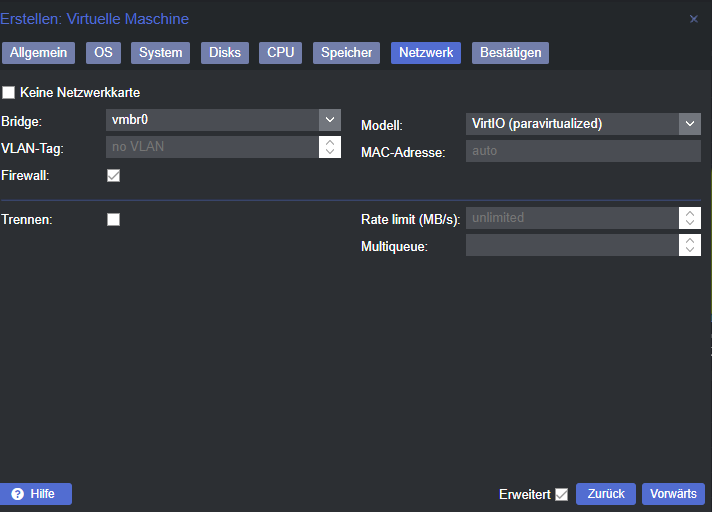Open the Hilfe help button
This screenshot has width=712, height=512.
click(x=35, y=494)
